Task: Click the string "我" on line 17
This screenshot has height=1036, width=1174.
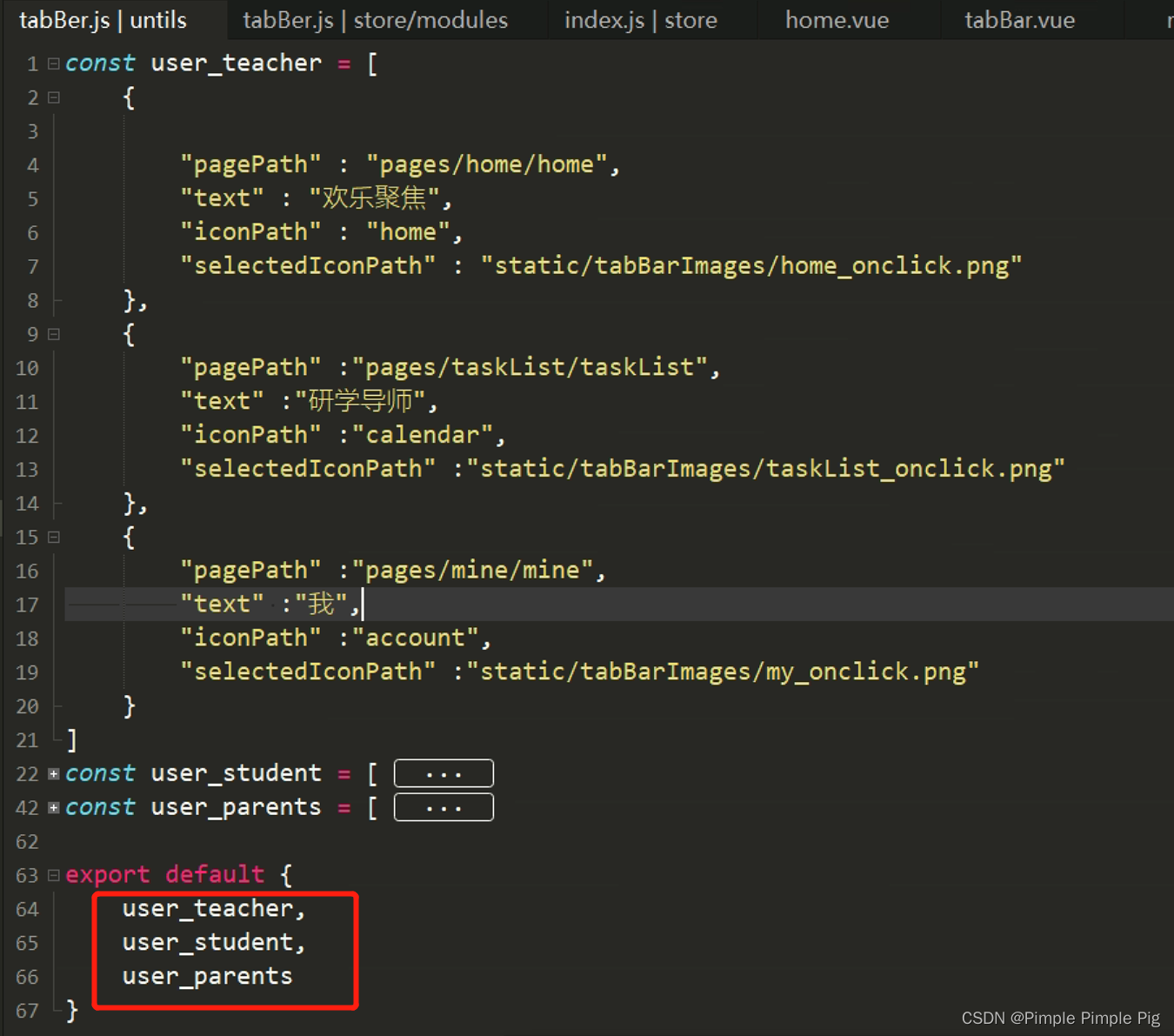Action: tap(321, 604)
